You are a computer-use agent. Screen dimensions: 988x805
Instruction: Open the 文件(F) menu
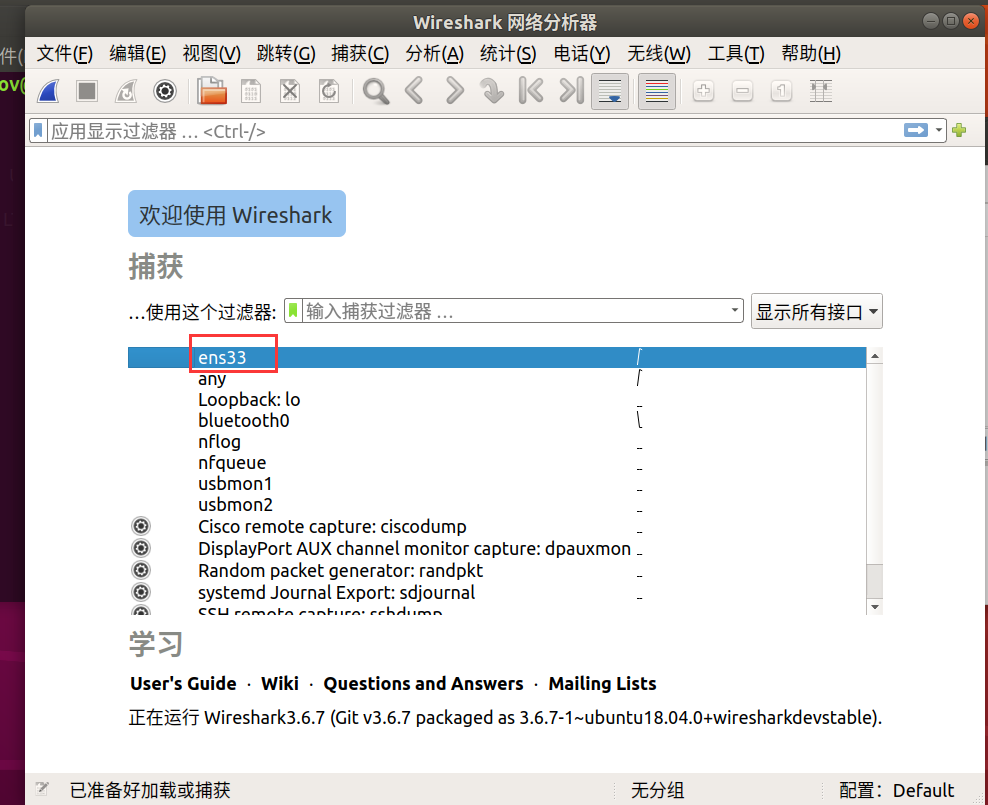64,54
